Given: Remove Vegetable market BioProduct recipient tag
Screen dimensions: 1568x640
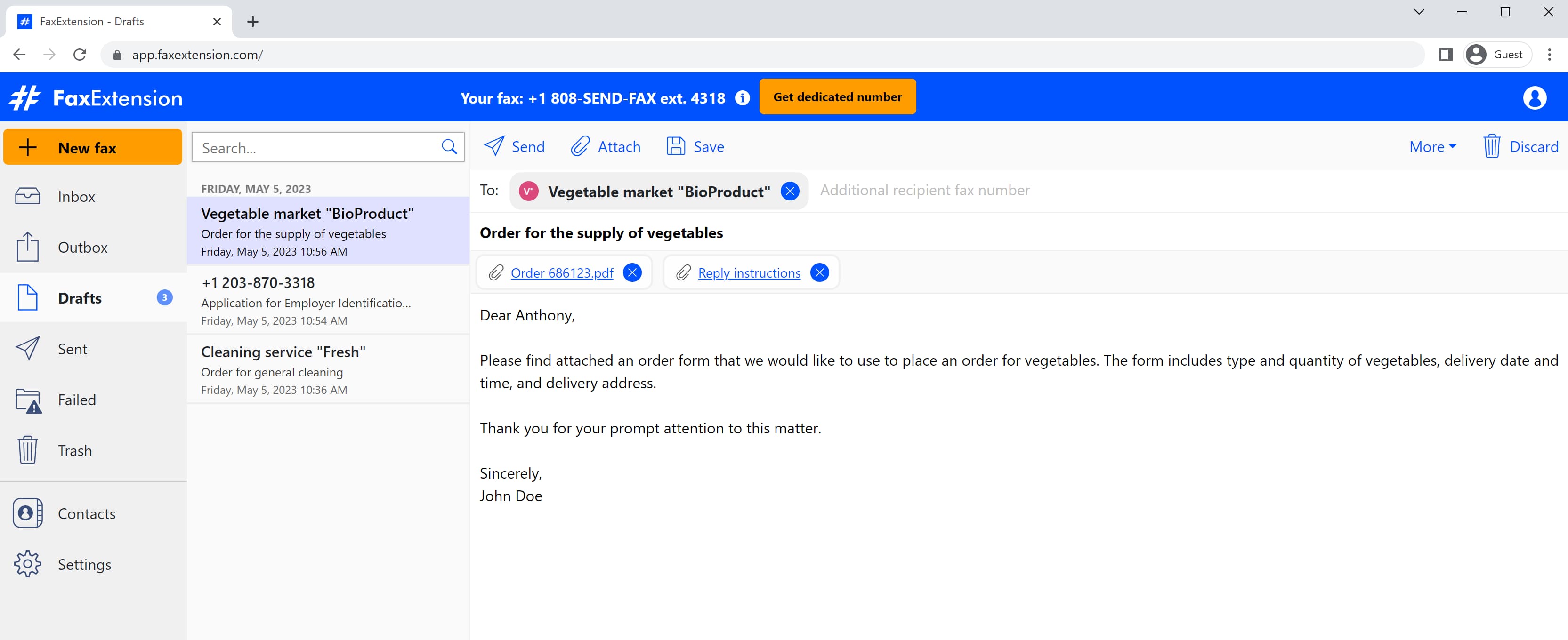Looking at the screenshot, I should click(x=791, y=190).
